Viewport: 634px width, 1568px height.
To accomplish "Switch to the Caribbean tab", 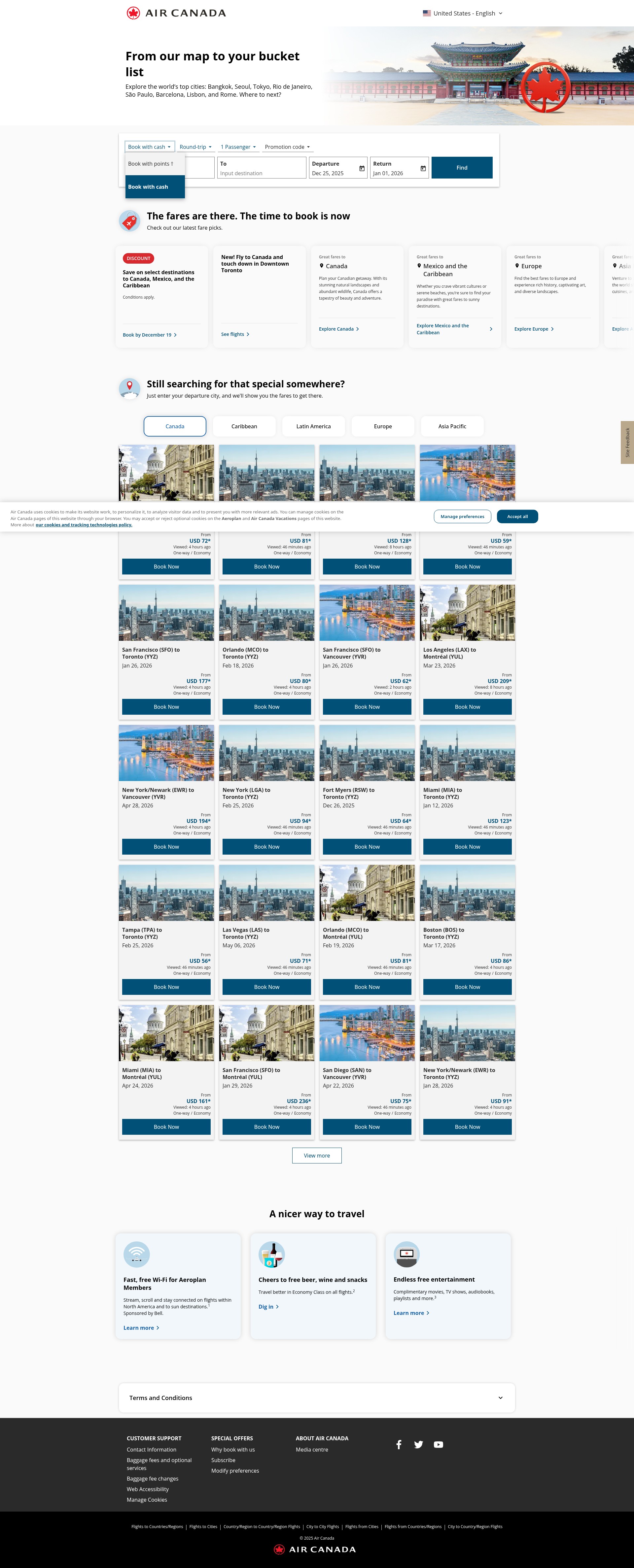I will click(x=244, y=426).
